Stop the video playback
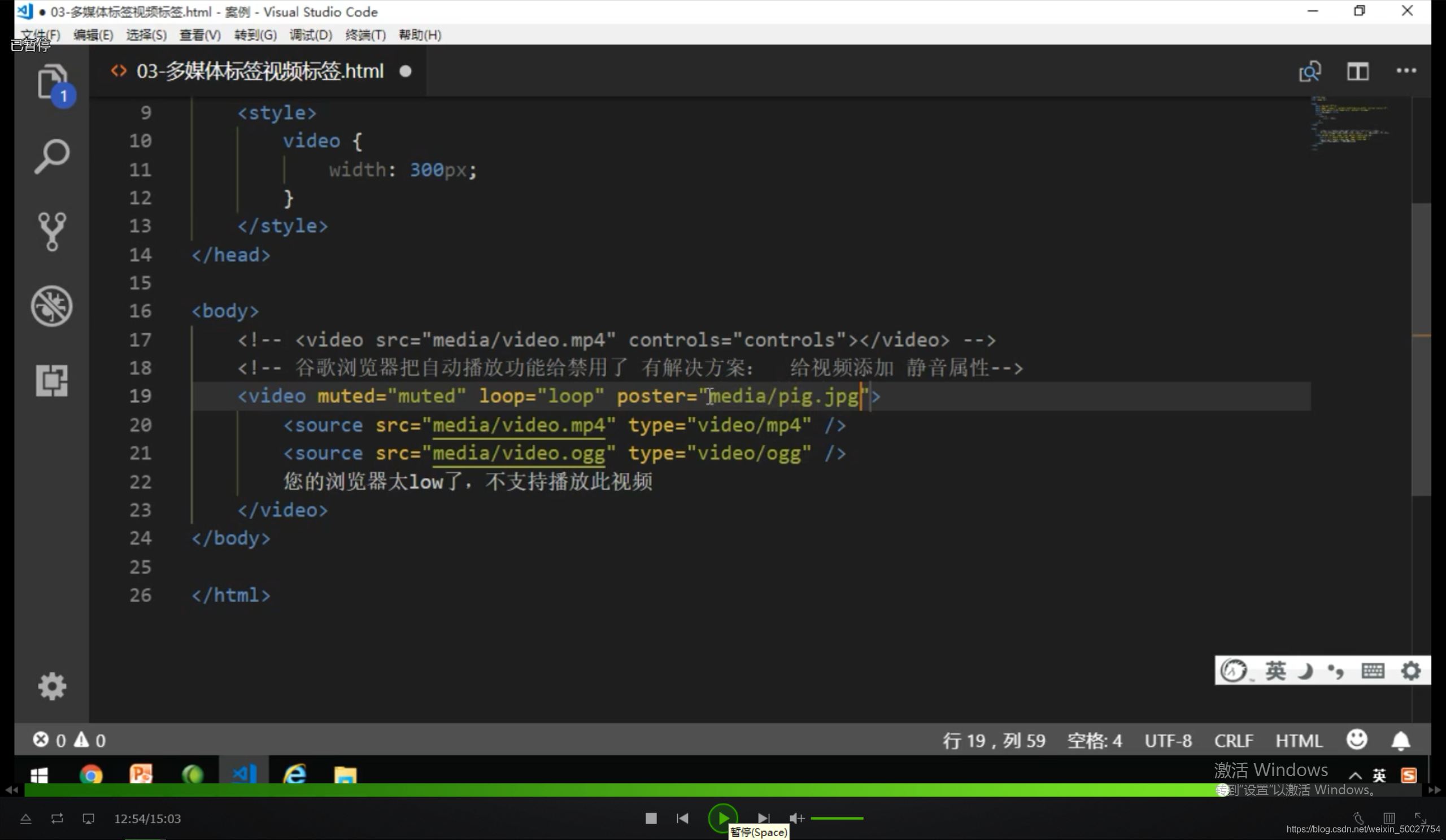This screenshot has width=1446, height=840. (x=651, y=817)
